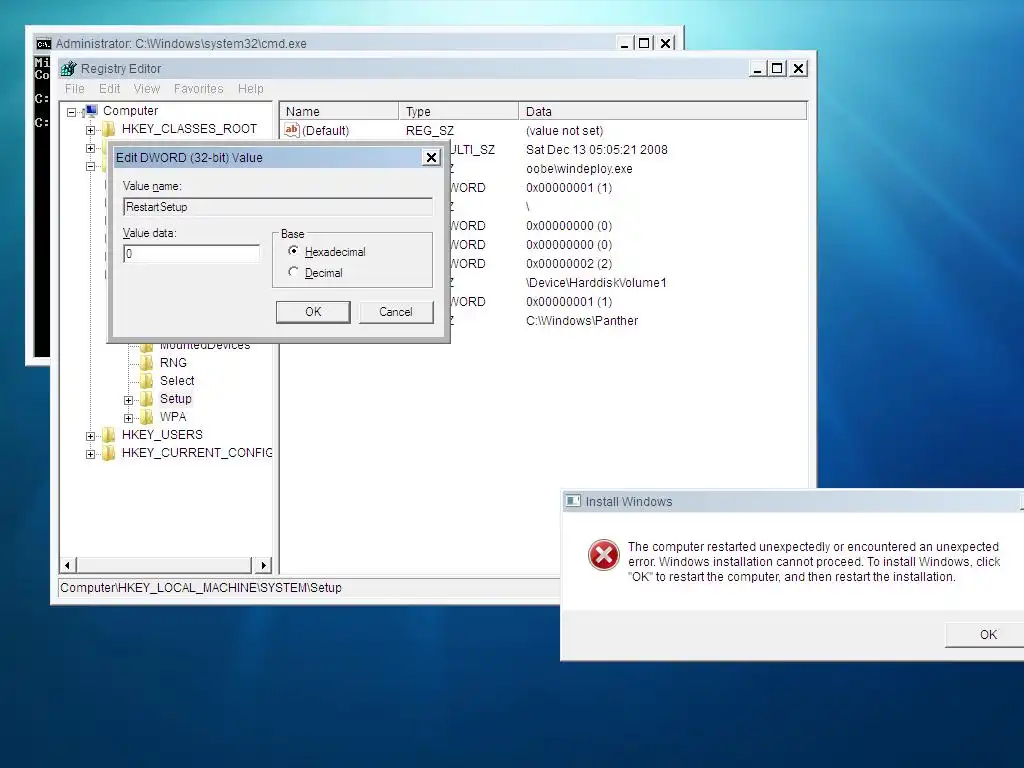Expand the HKEY_USERS node

[x=90, y=436]
